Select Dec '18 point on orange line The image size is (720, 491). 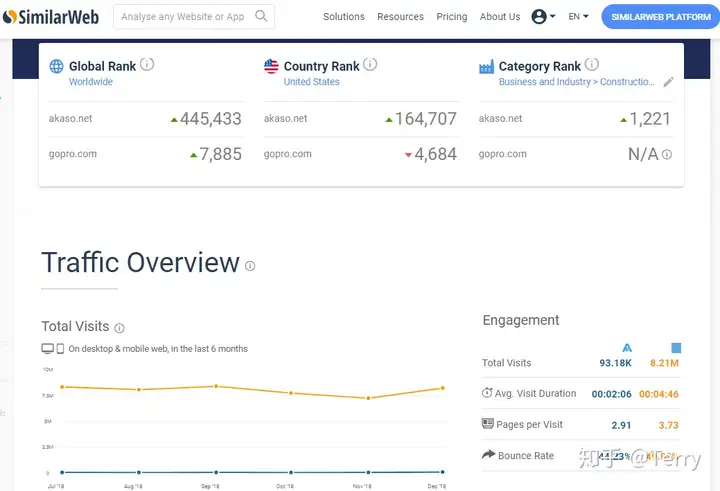(443, 388)
